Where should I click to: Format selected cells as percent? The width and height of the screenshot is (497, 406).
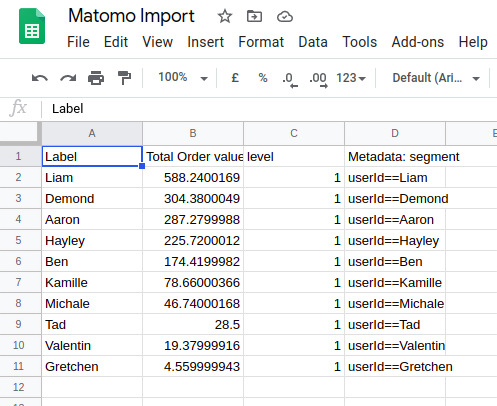pyautogui.click(x=263, y=78)
